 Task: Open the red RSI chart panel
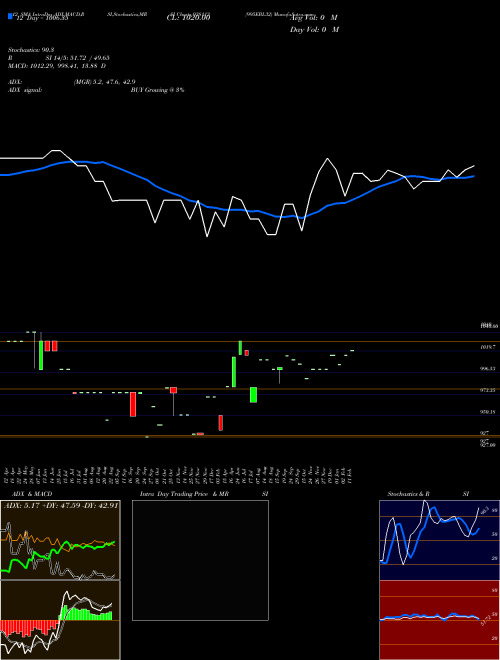click(439, 620)
